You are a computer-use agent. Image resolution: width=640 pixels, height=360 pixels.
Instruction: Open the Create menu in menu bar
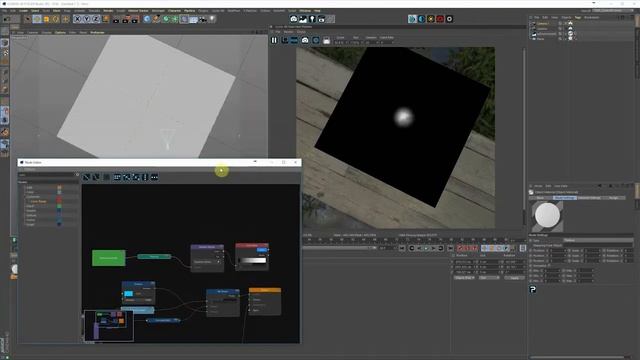(23, 11)
